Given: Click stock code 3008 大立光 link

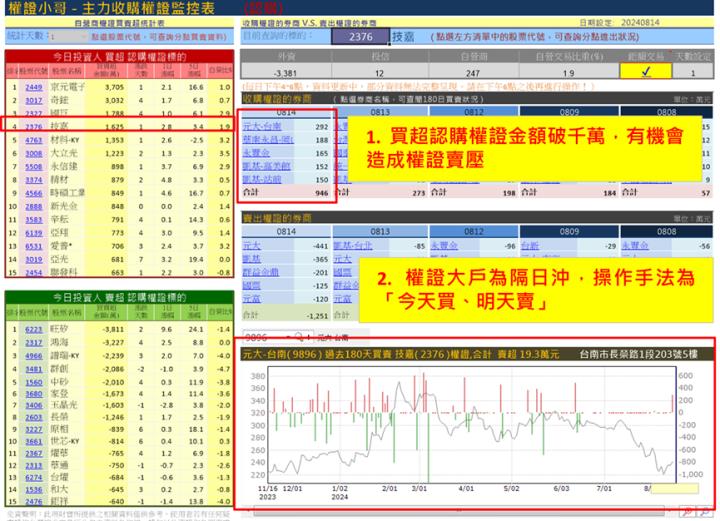Looking at the screenshot, I should pyautogui.click(x=33, y=154).
